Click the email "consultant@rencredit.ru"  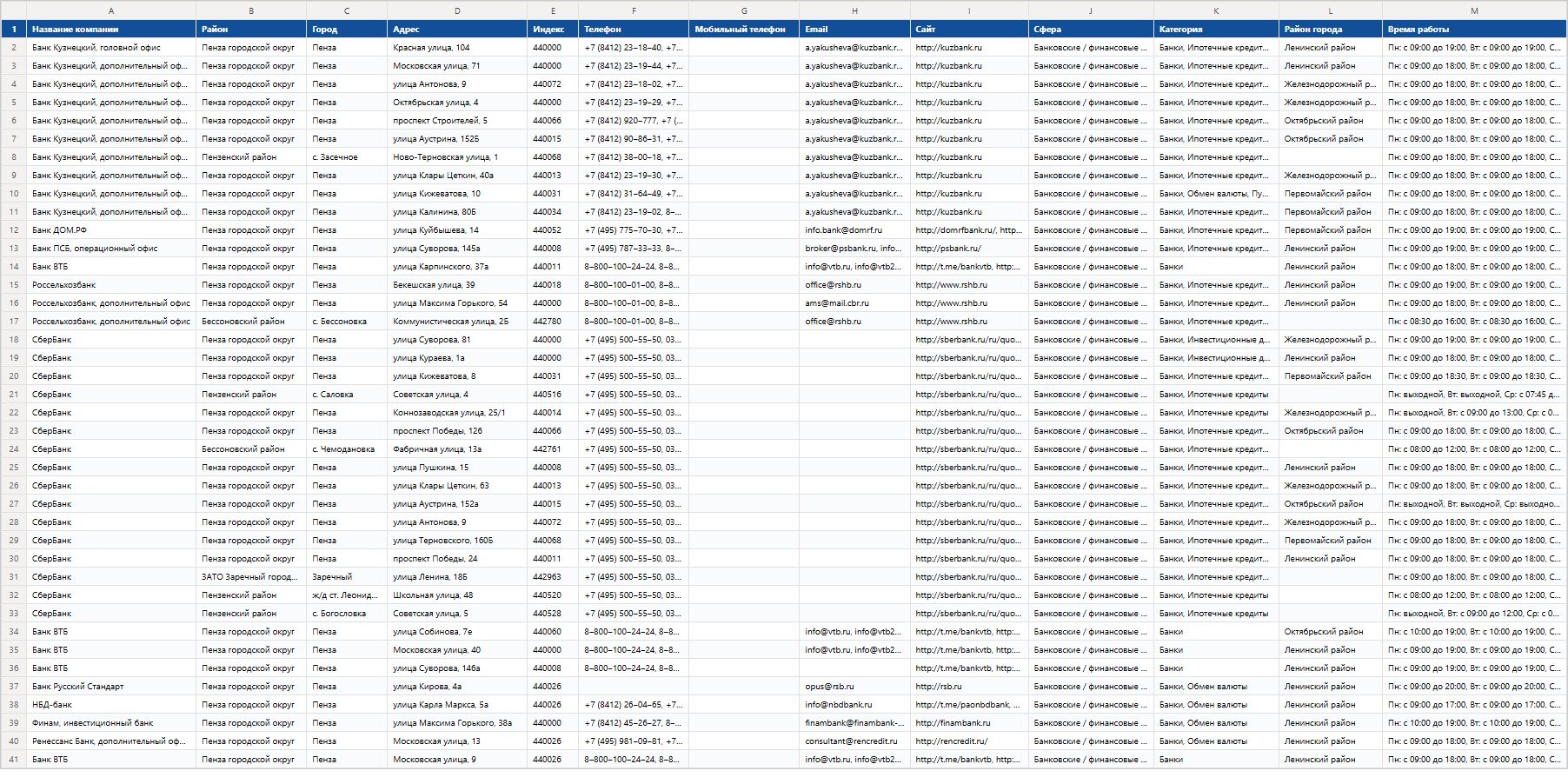pyautogui.click(x=854, y=741)
